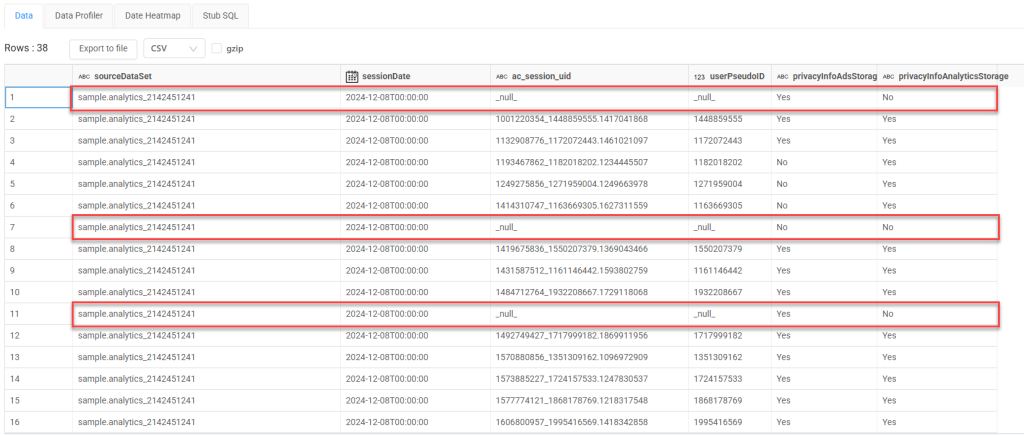The height and width of the screenshot is (435, 1024).
Task: Click cell 1570880856_1351309162.1096972909
Action: point(589,357)
